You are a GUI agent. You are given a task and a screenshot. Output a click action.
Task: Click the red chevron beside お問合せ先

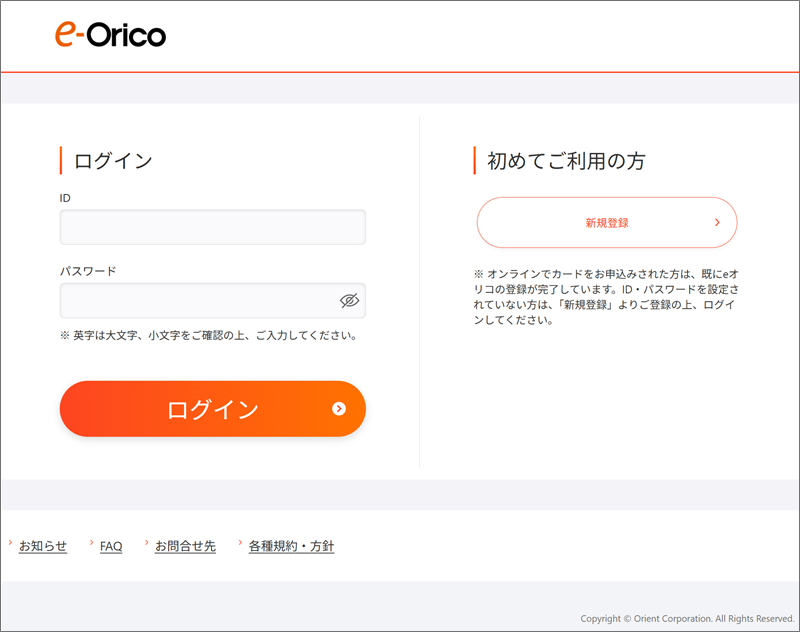coord(146,543)
